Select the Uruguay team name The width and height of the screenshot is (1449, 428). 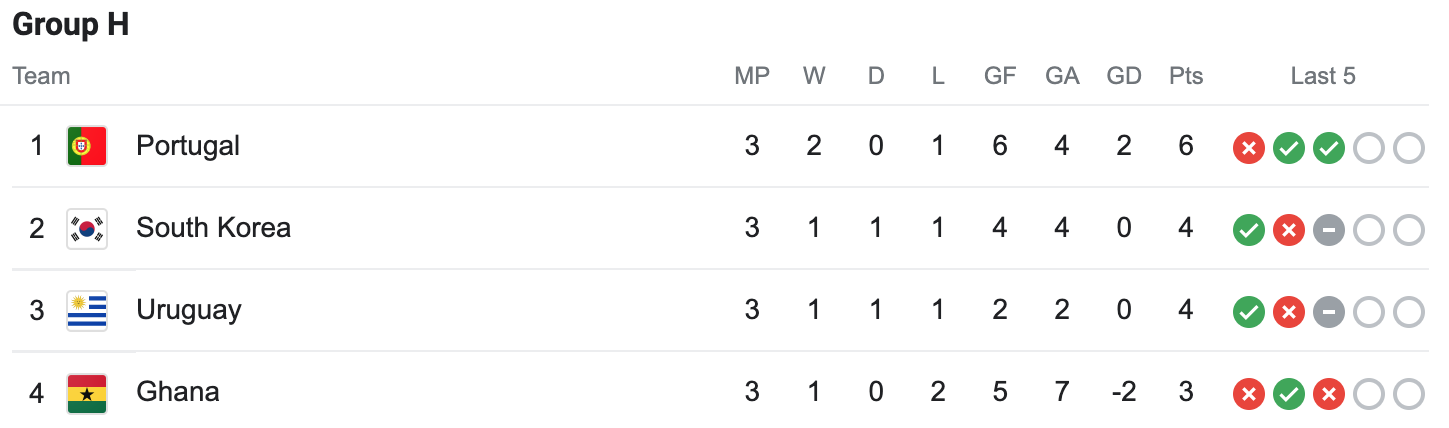click(x=189, y=310)
